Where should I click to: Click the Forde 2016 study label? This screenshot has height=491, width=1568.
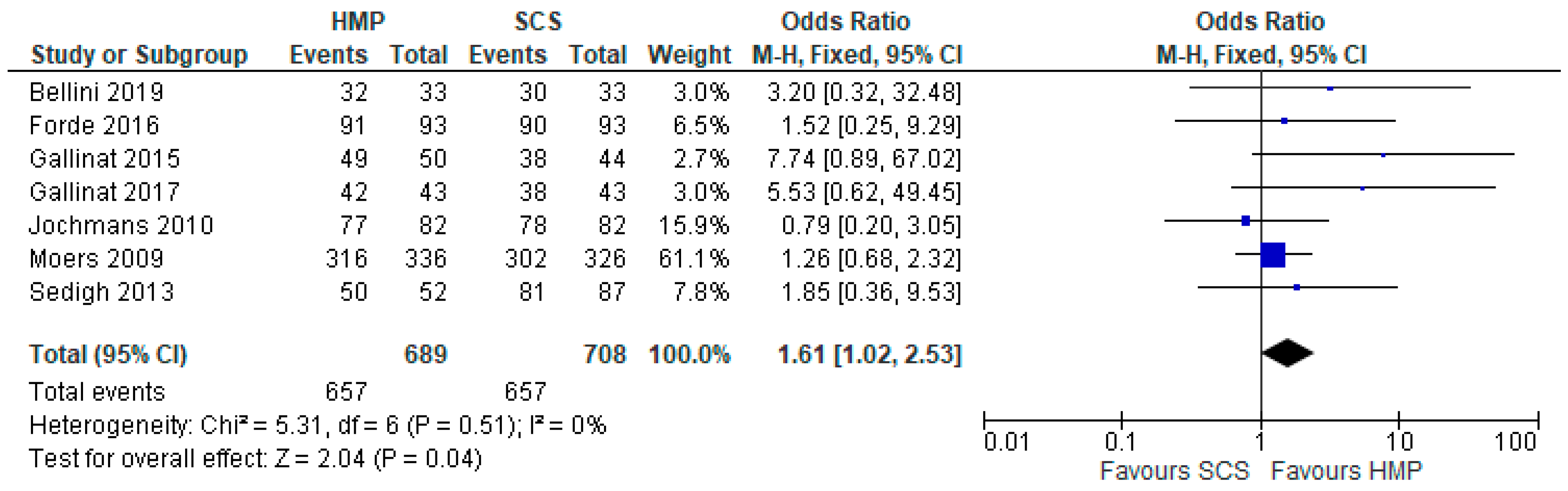click(x=94, y=126)
